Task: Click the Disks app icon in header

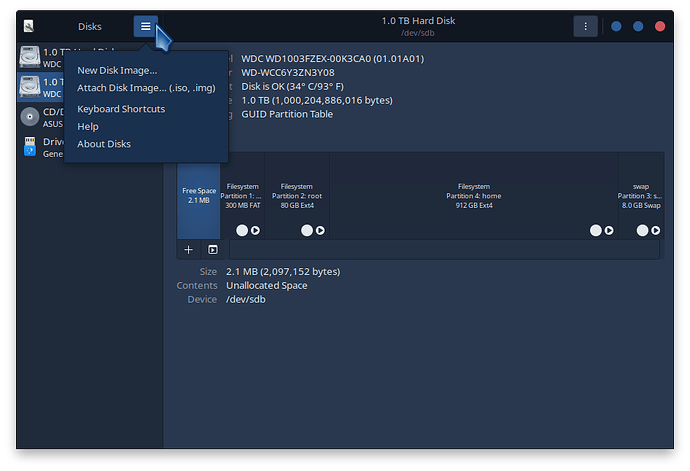Action: pos(29,26)
